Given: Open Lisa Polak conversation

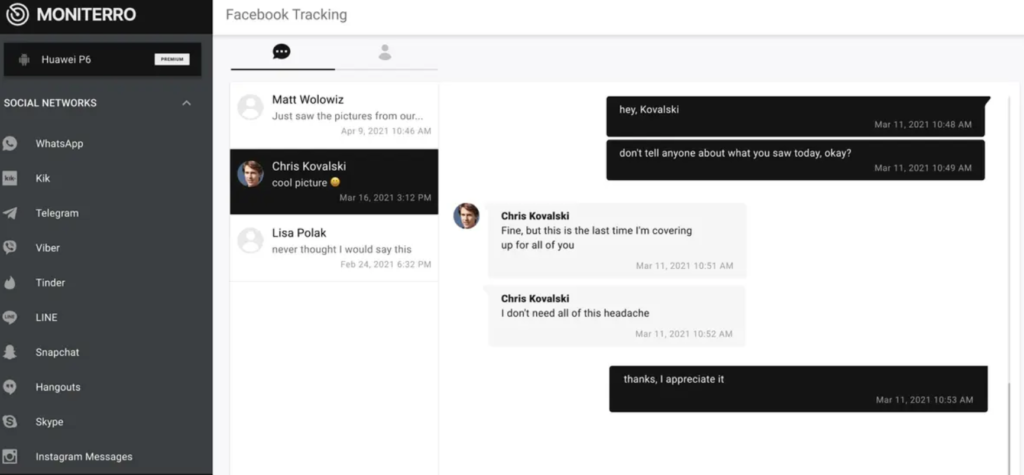Looking at the screenshot, I should tap(334, 248).
